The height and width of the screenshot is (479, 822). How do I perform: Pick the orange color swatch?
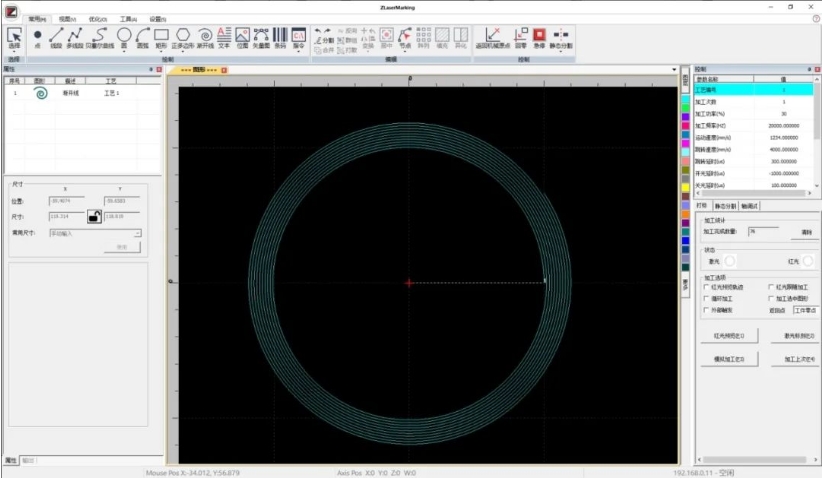686,214
